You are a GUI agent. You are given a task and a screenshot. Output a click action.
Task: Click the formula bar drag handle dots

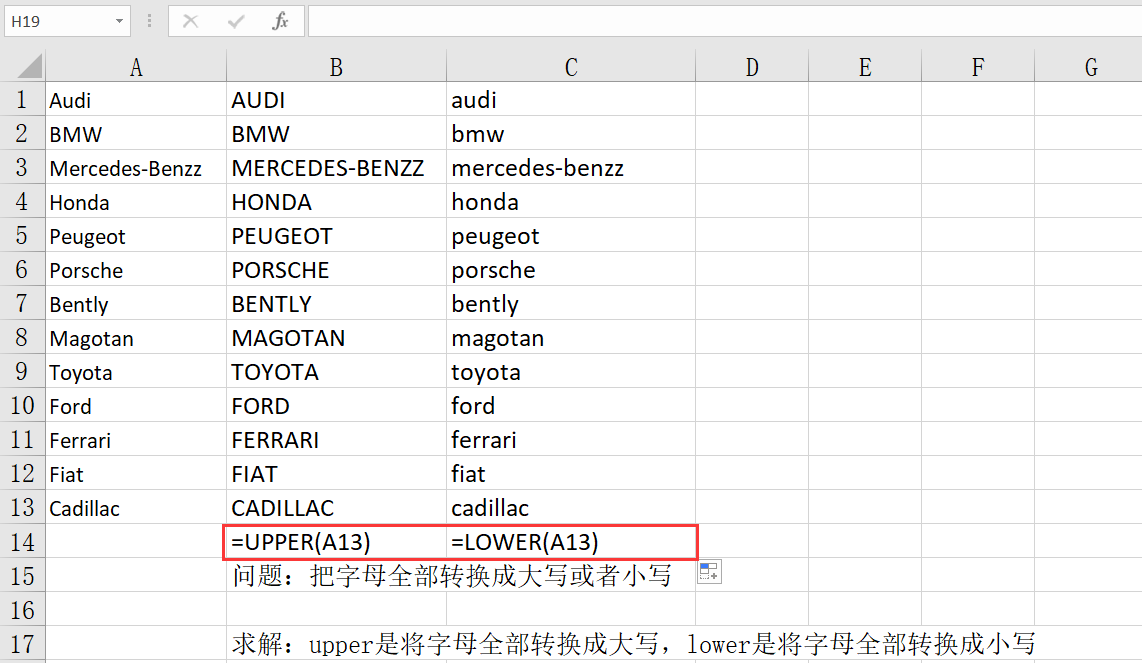click(x=149, y=21)
